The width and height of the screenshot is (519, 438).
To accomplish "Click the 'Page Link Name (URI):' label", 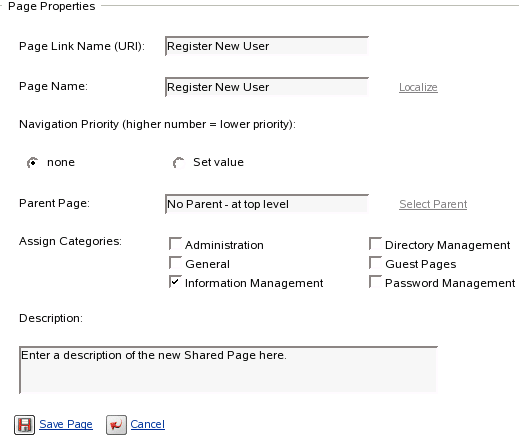I will tap(82, 46).
